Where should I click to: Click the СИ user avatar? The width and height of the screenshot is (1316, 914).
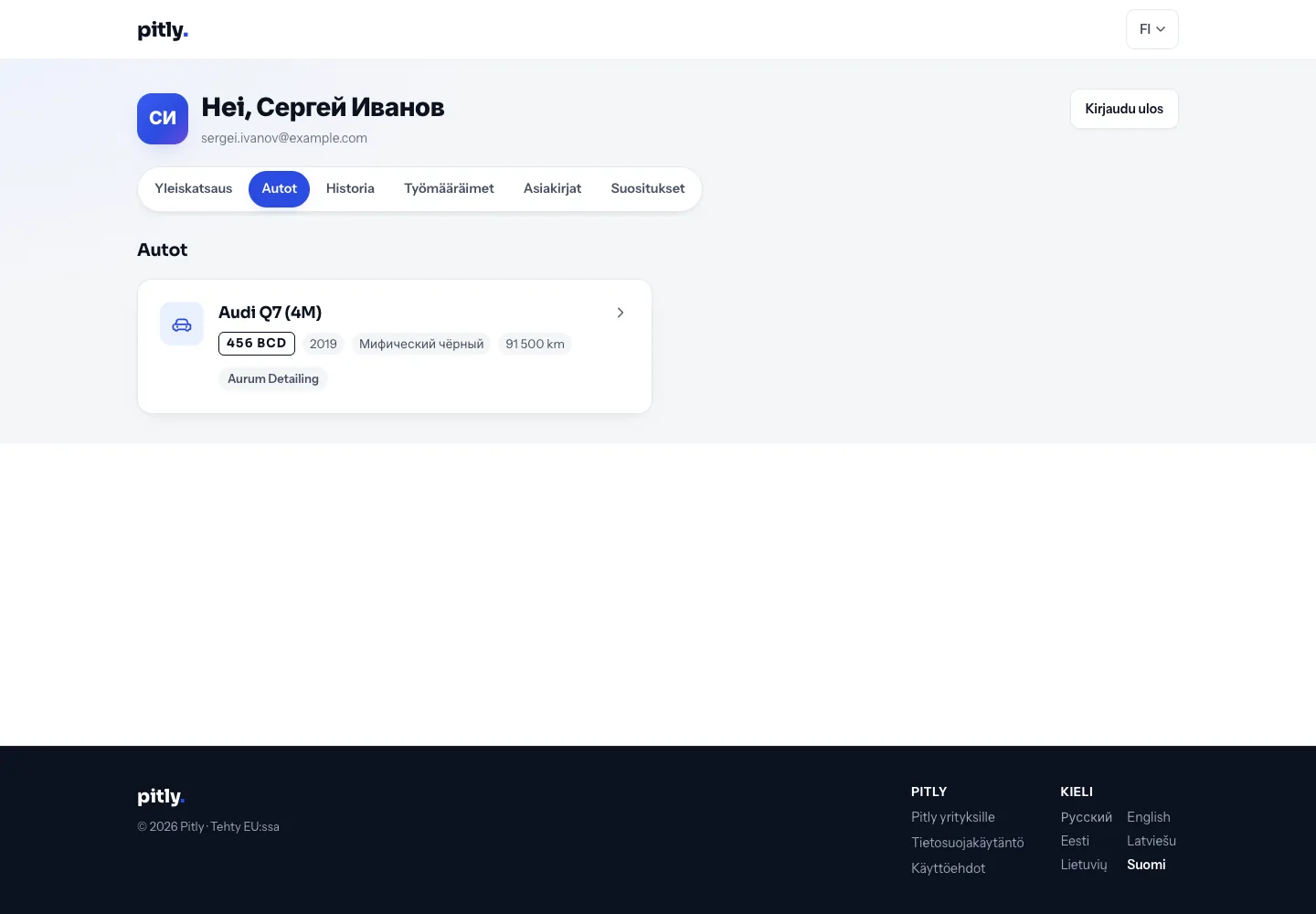[x=163, y=119]
